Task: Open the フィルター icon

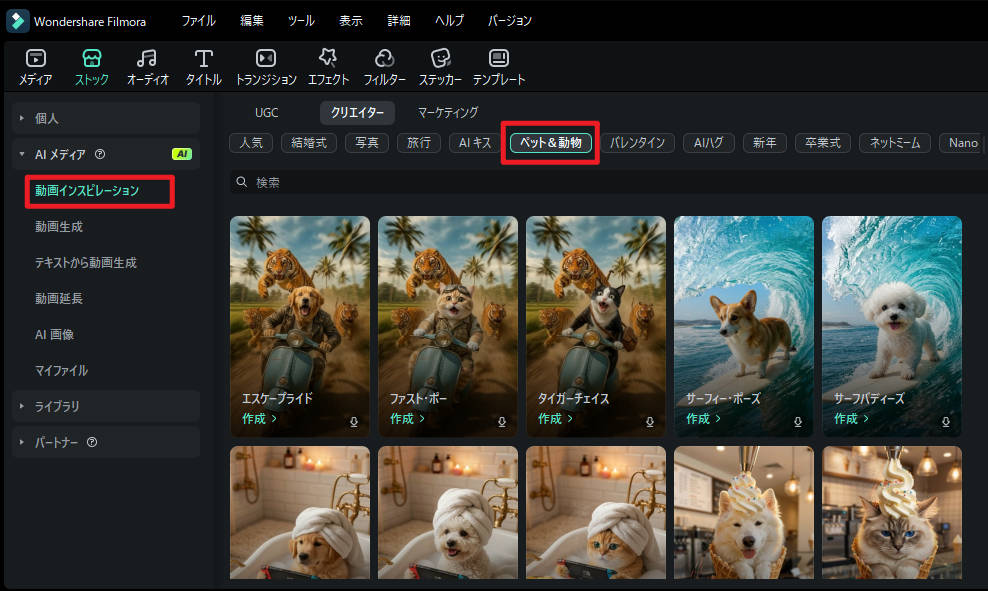Action: pos(384,59)
